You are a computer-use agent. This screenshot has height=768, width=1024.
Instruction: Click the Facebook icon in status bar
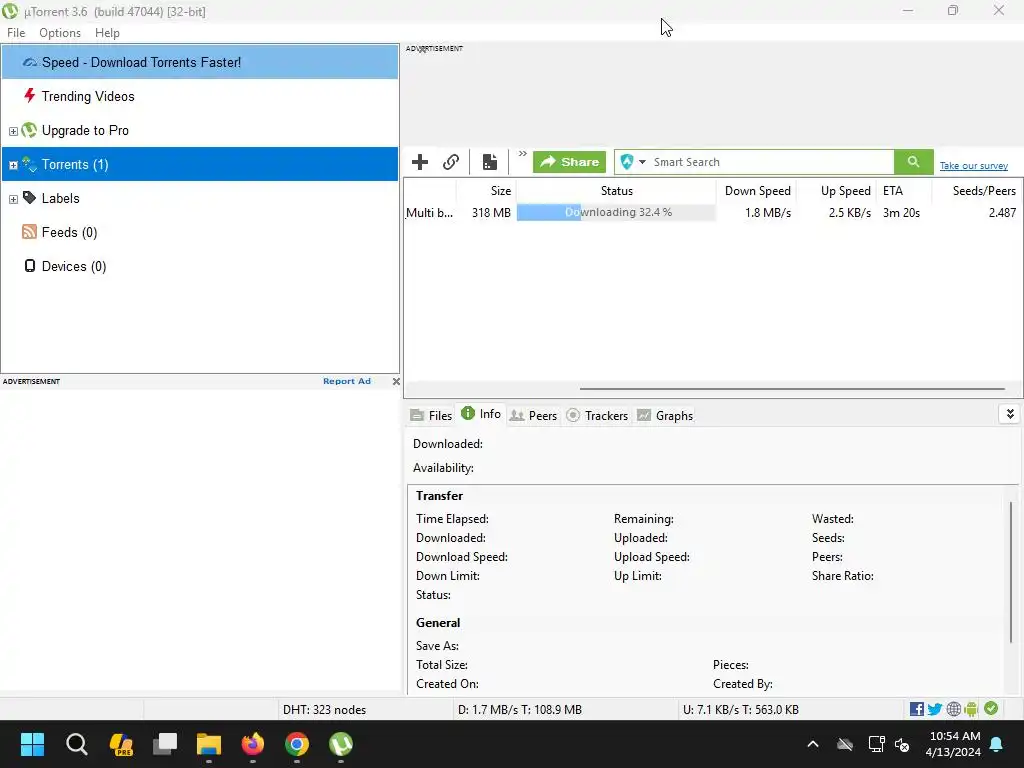[916, 709]
